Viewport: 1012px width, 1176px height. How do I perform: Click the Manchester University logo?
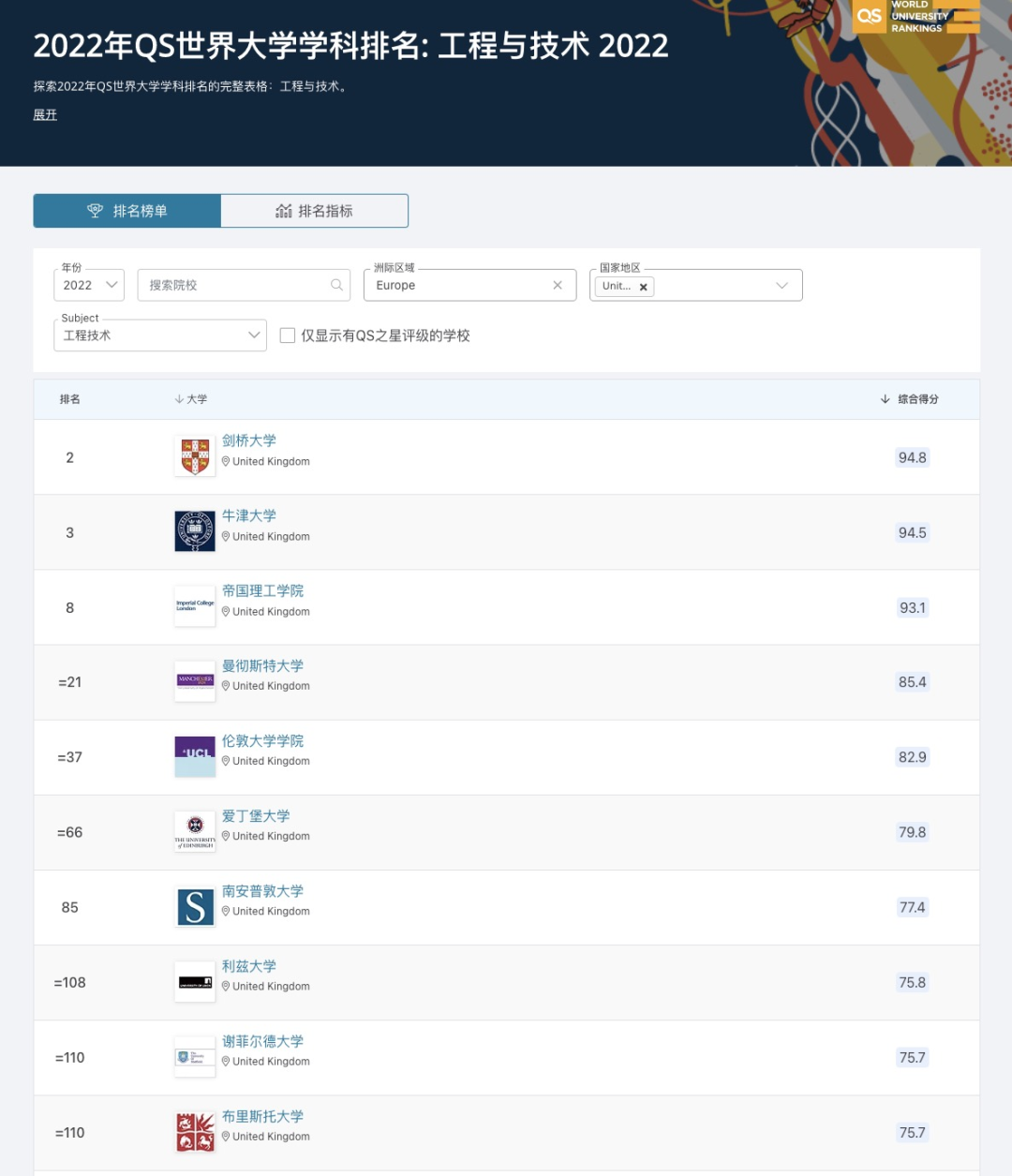point(195,681)
